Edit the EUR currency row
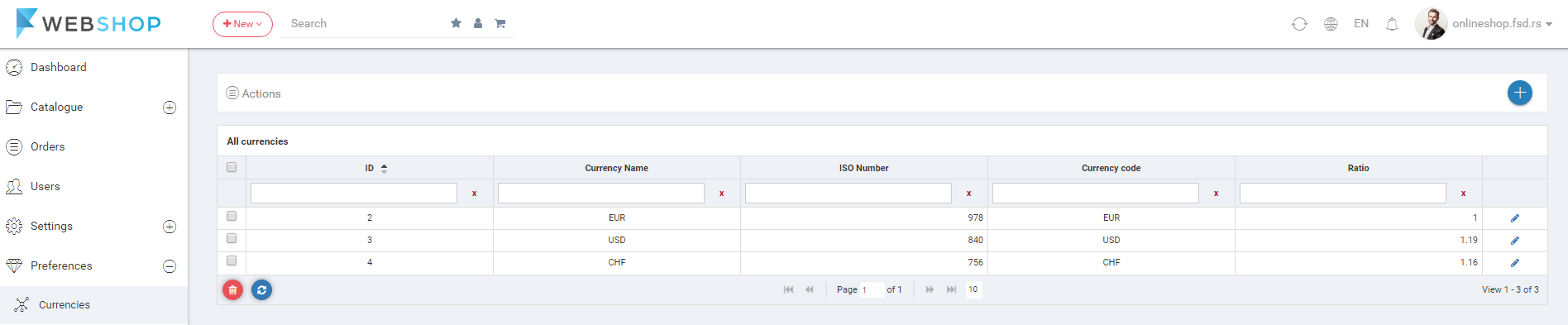The image size is (1568, 325). [x=1515, y=218]
